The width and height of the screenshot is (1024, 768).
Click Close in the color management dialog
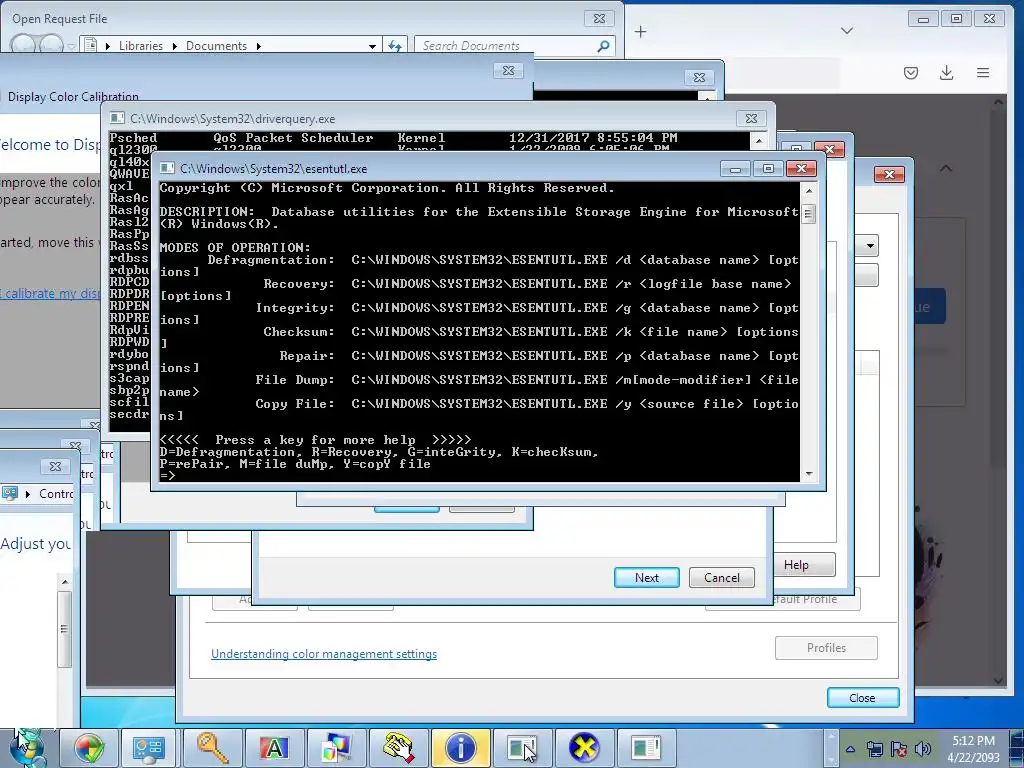coord(862,697)
